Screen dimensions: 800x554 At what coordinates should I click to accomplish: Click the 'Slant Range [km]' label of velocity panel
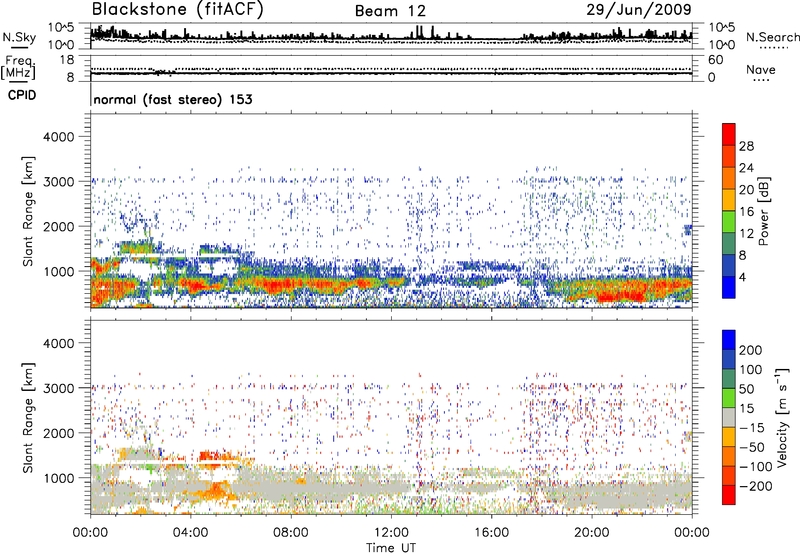tap(28, 418)
